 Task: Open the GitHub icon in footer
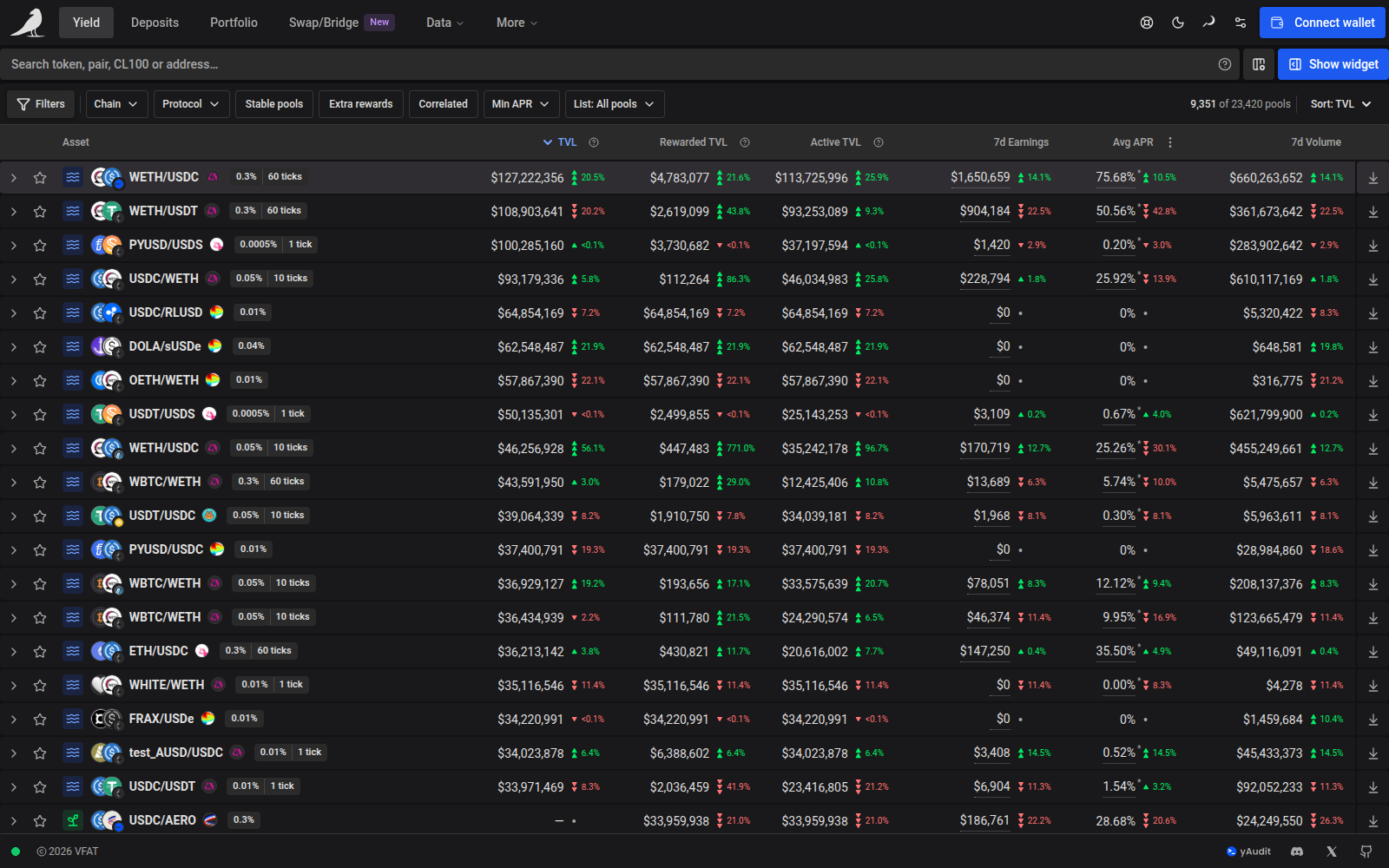(x=1366, y=852)
